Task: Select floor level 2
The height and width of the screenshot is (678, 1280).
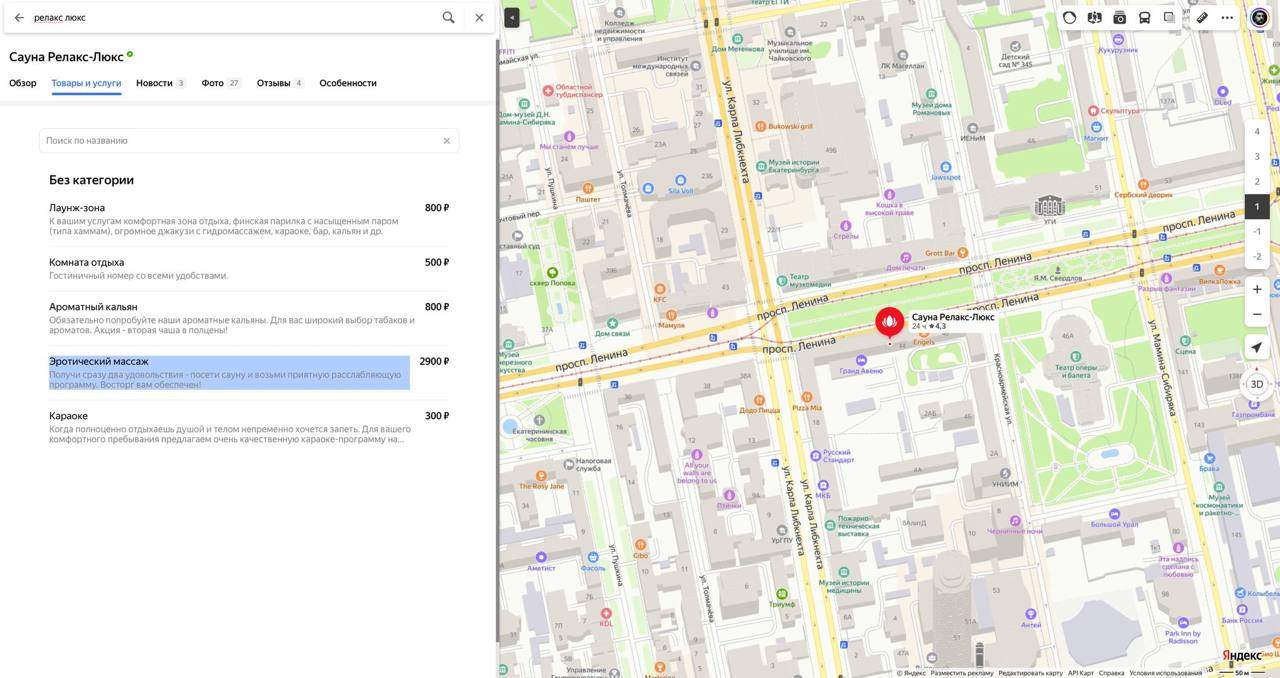Action: pyautogui.click(x=1257, y=182)
